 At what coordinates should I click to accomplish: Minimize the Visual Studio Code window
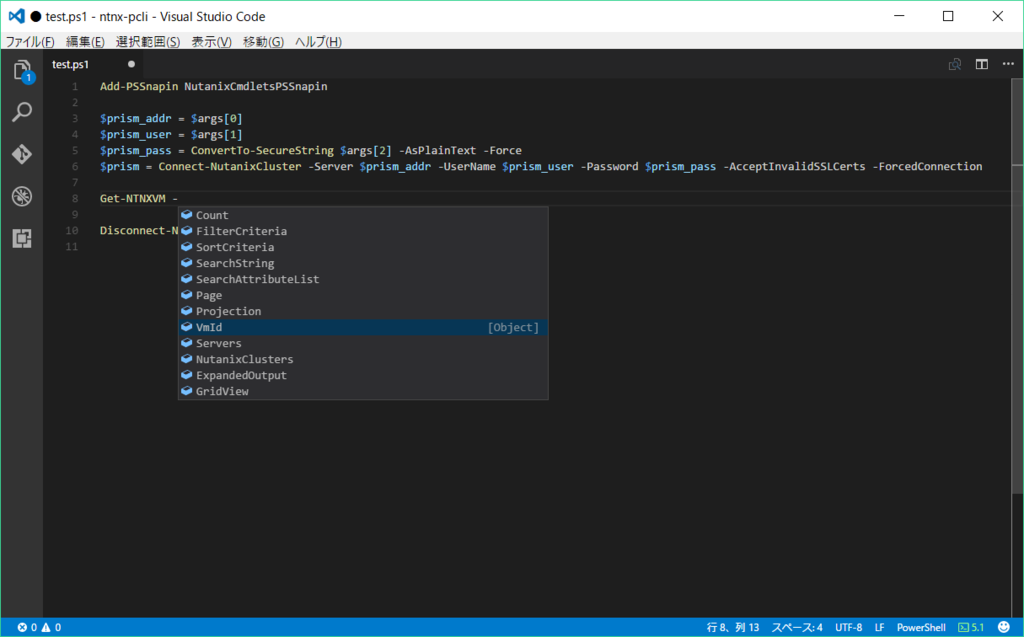899,16
